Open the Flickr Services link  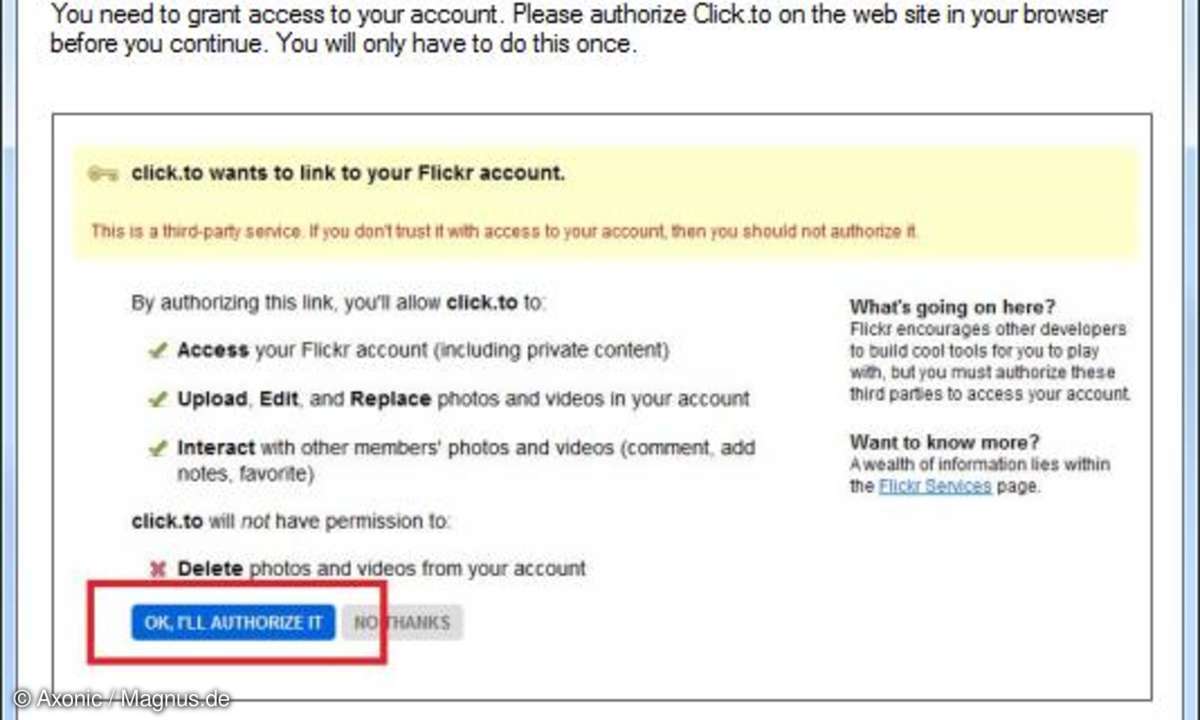(x=935, y=487)
